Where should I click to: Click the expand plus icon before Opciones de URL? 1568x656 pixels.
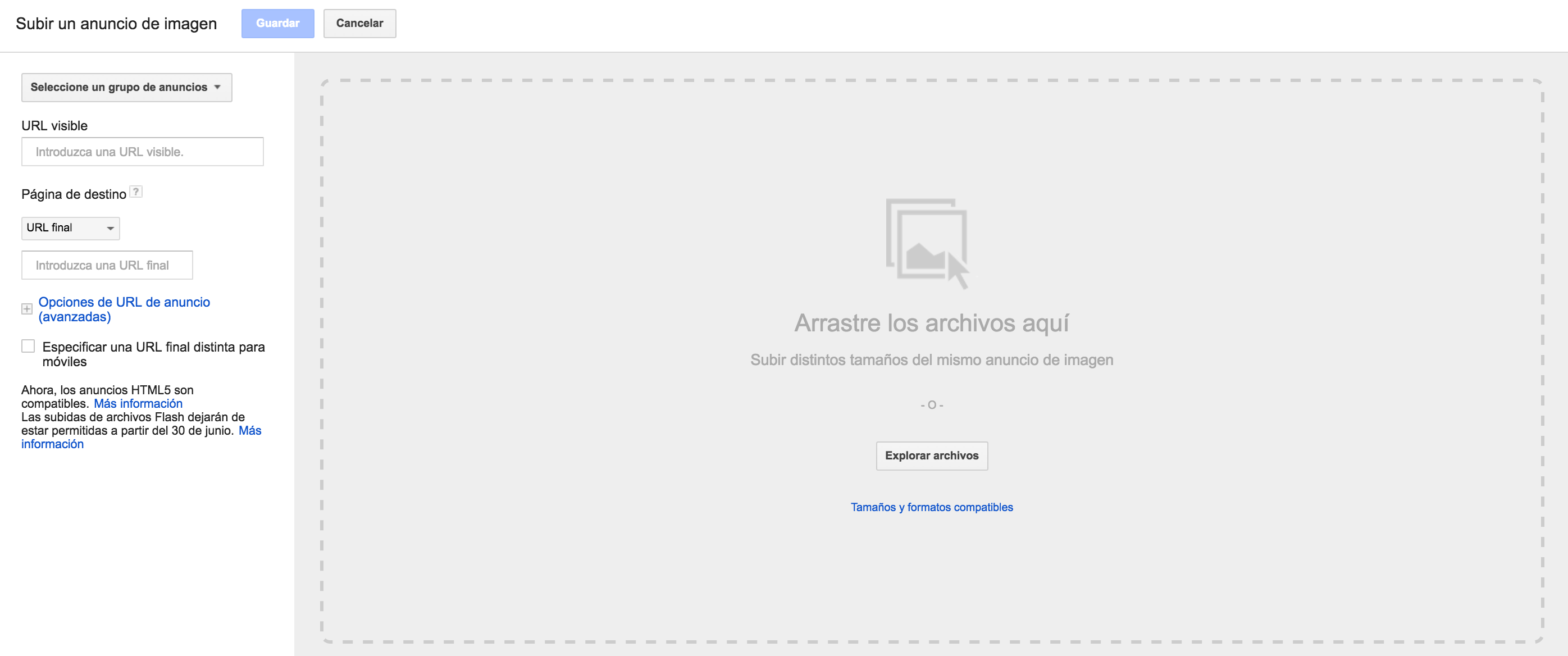pos(26,309)
